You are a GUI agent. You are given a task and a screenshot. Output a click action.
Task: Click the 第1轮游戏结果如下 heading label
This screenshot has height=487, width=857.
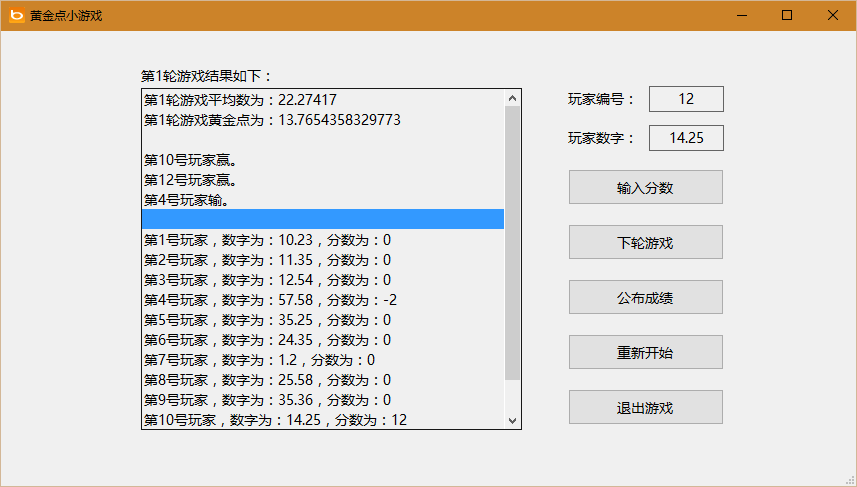point(207,76)
